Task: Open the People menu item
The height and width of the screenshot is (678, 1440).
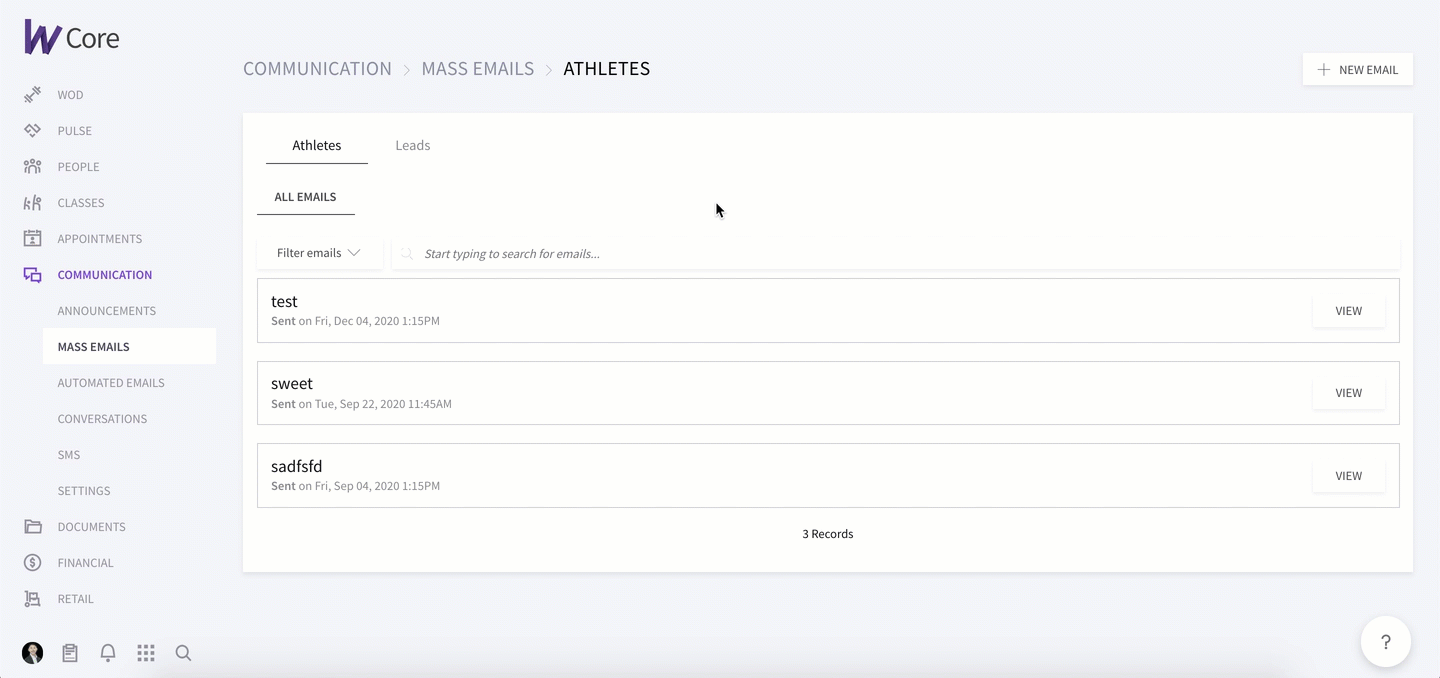Action: [78, 167]
